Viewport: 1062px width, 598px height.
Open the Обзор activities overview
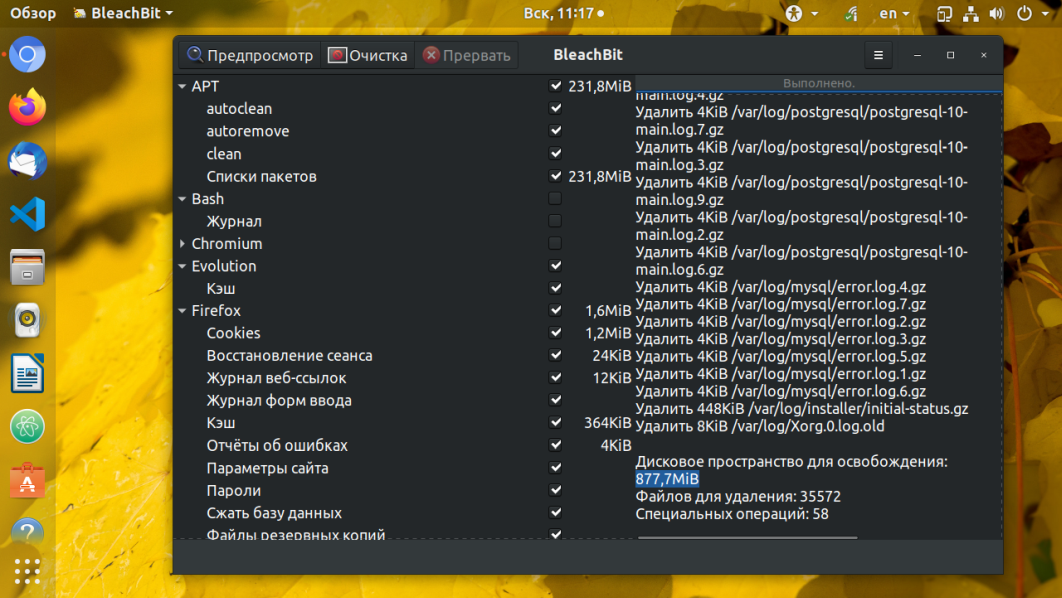coord(33,13)
